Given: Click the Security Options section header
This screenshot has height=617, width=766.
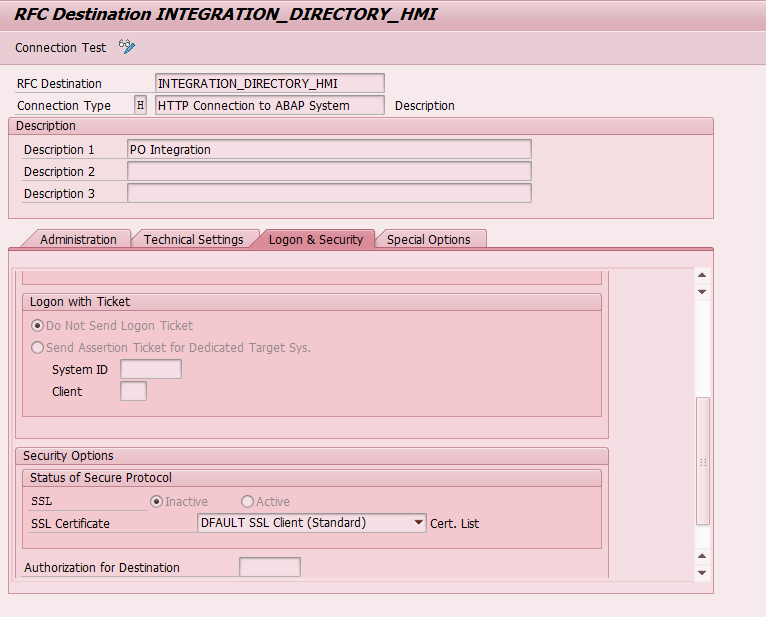Looking at the screenshot, I should [312, 456].
